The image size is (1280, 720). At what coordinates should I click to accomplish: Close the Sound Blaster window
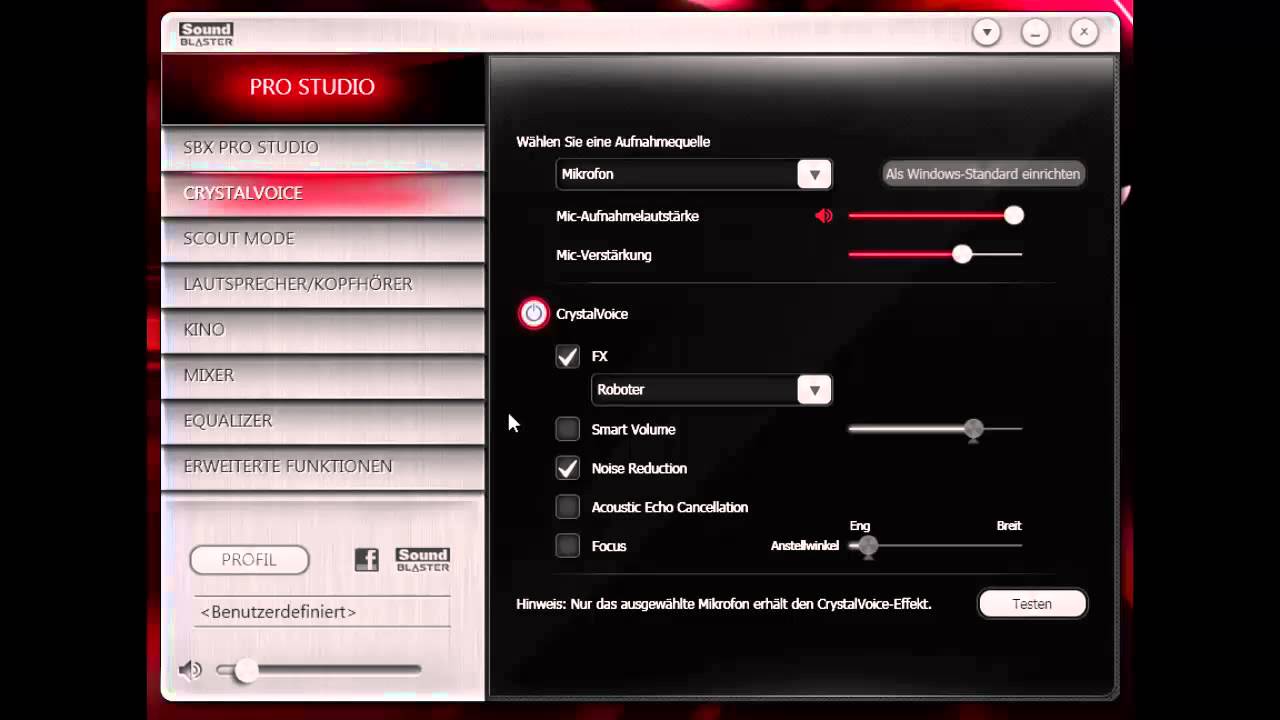(1084, 33)
